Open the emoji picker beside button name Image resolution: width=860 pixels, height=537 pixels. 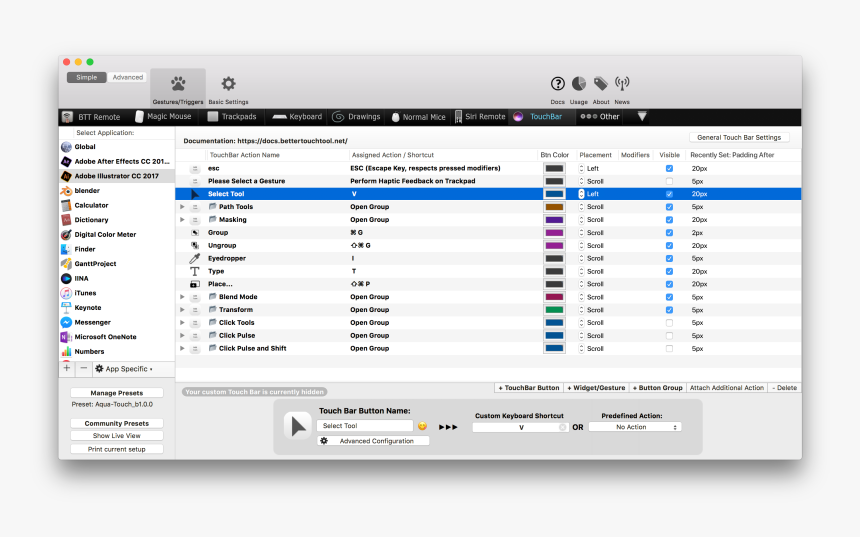click(422, 426)
